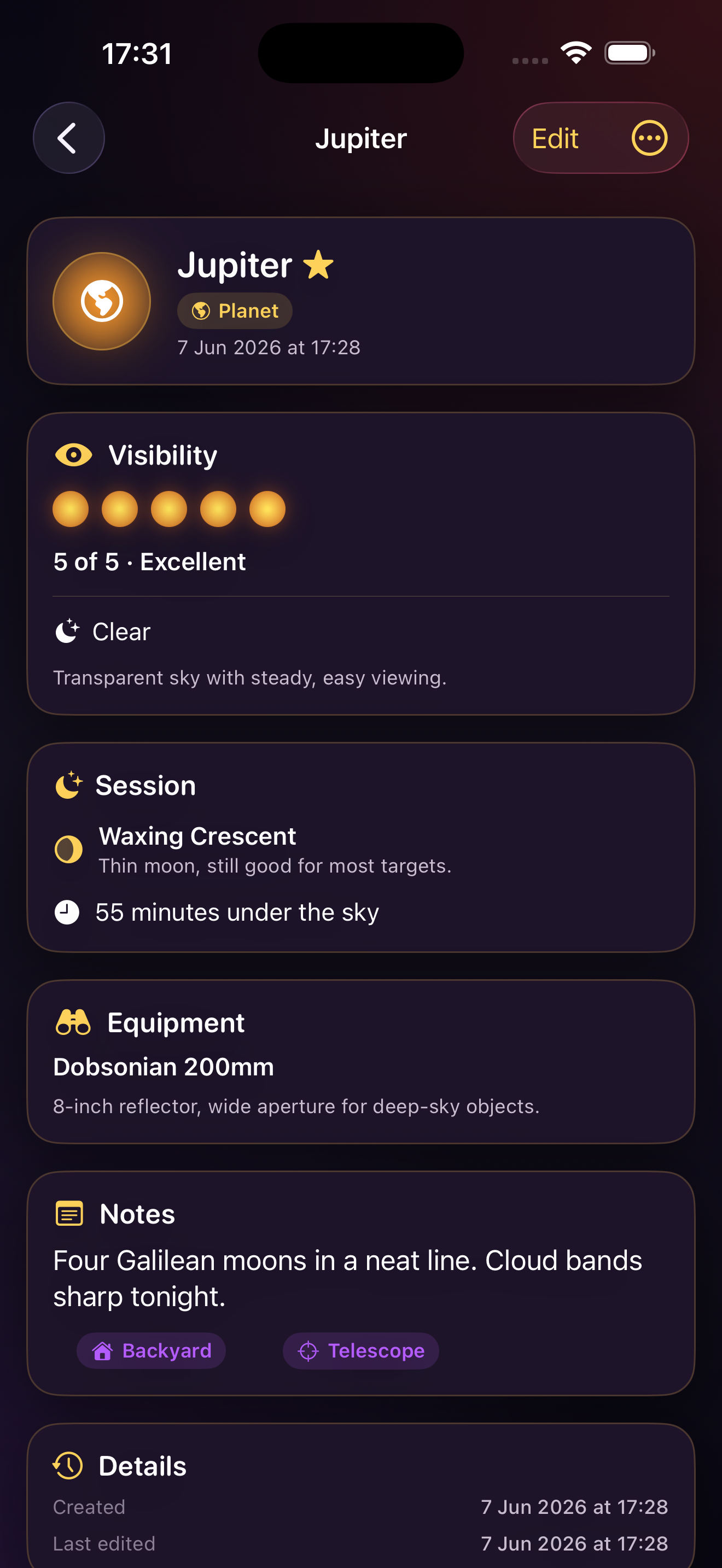Select the first visibility rating dot

[71, 509]
